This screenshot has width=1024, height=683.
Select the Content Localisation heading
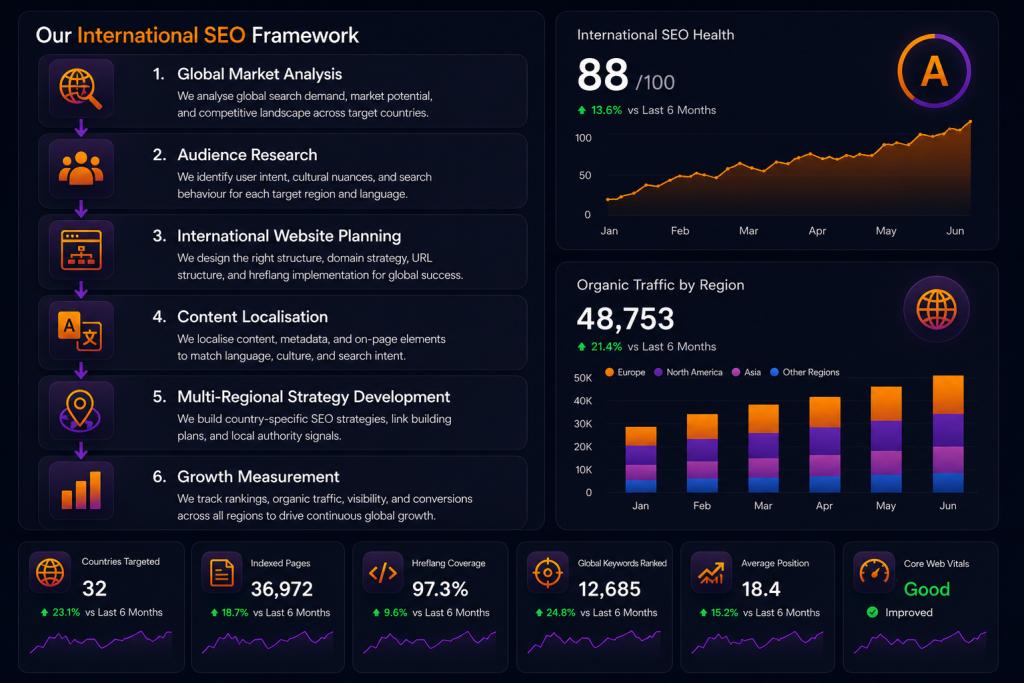coord(252,317)
